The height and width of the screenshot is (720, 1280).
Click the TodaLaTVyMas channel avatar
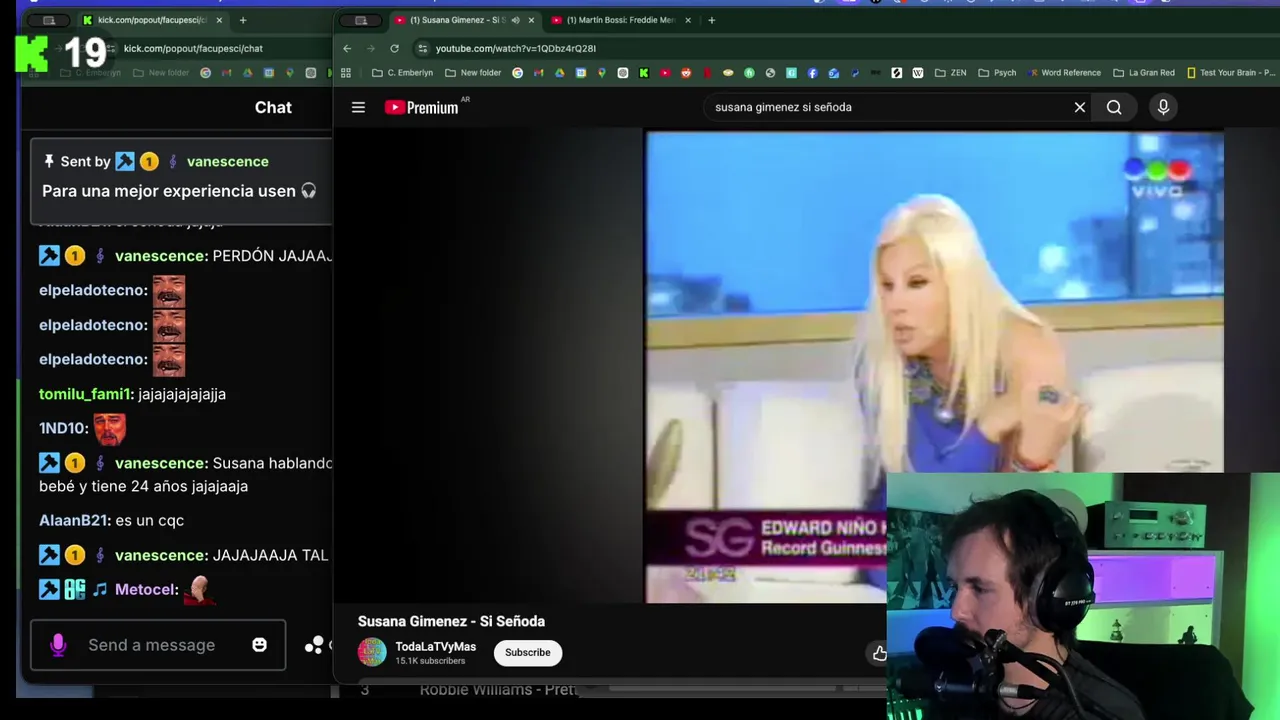tap(372, 652)
